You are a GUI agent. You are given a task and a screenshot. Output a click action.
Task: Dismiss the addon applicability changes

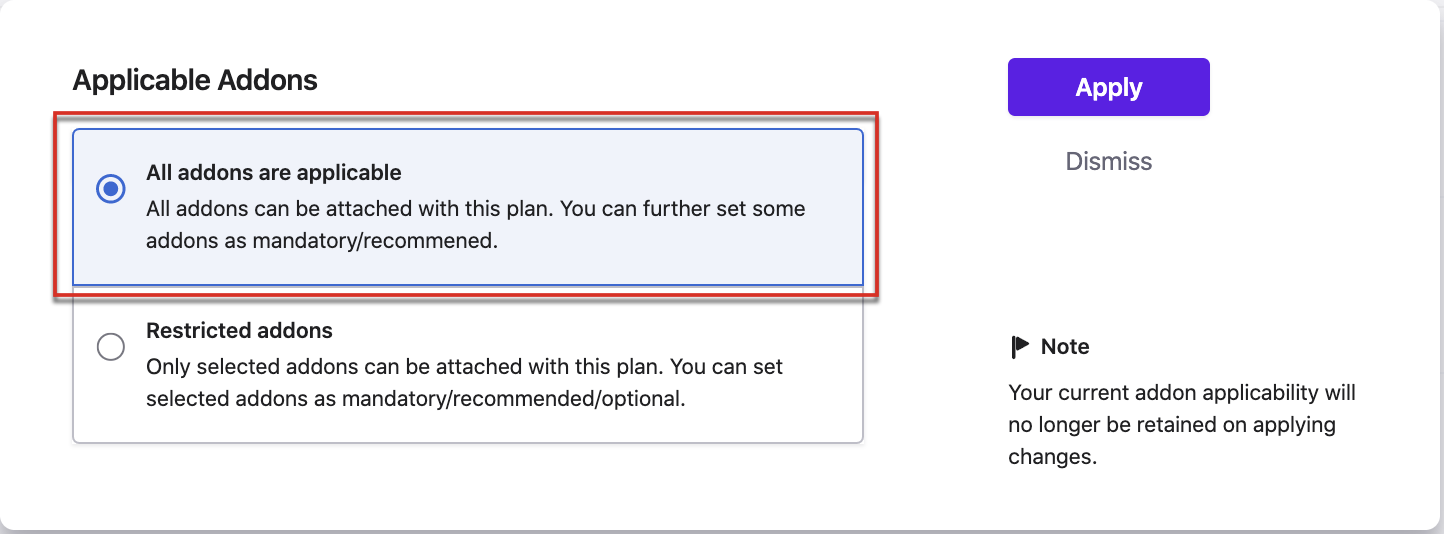(x=1108, y=161)
